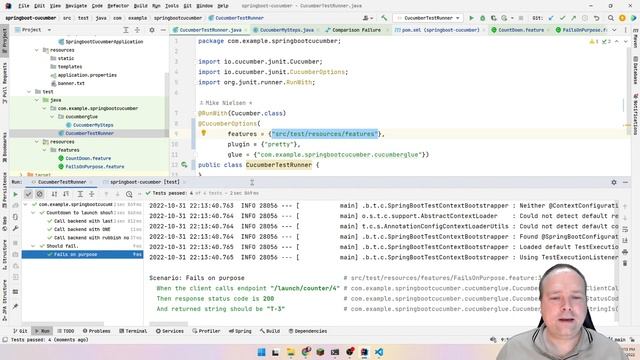Open the Refactor menu

point(118,6)
